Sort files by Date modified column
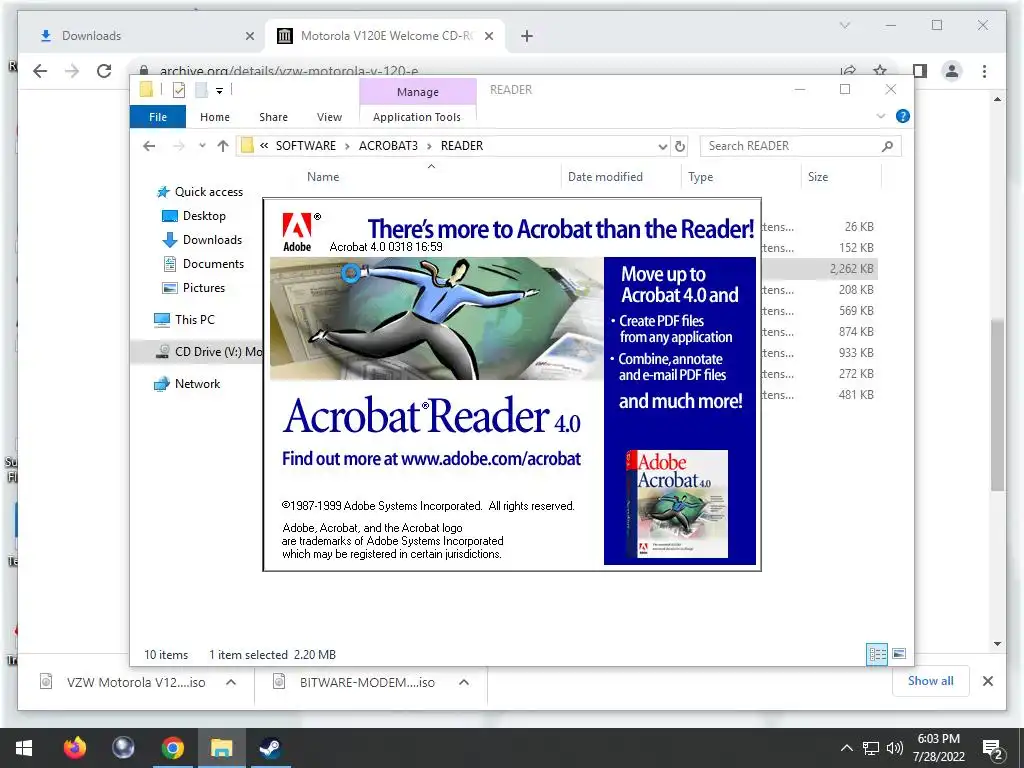 605,177
